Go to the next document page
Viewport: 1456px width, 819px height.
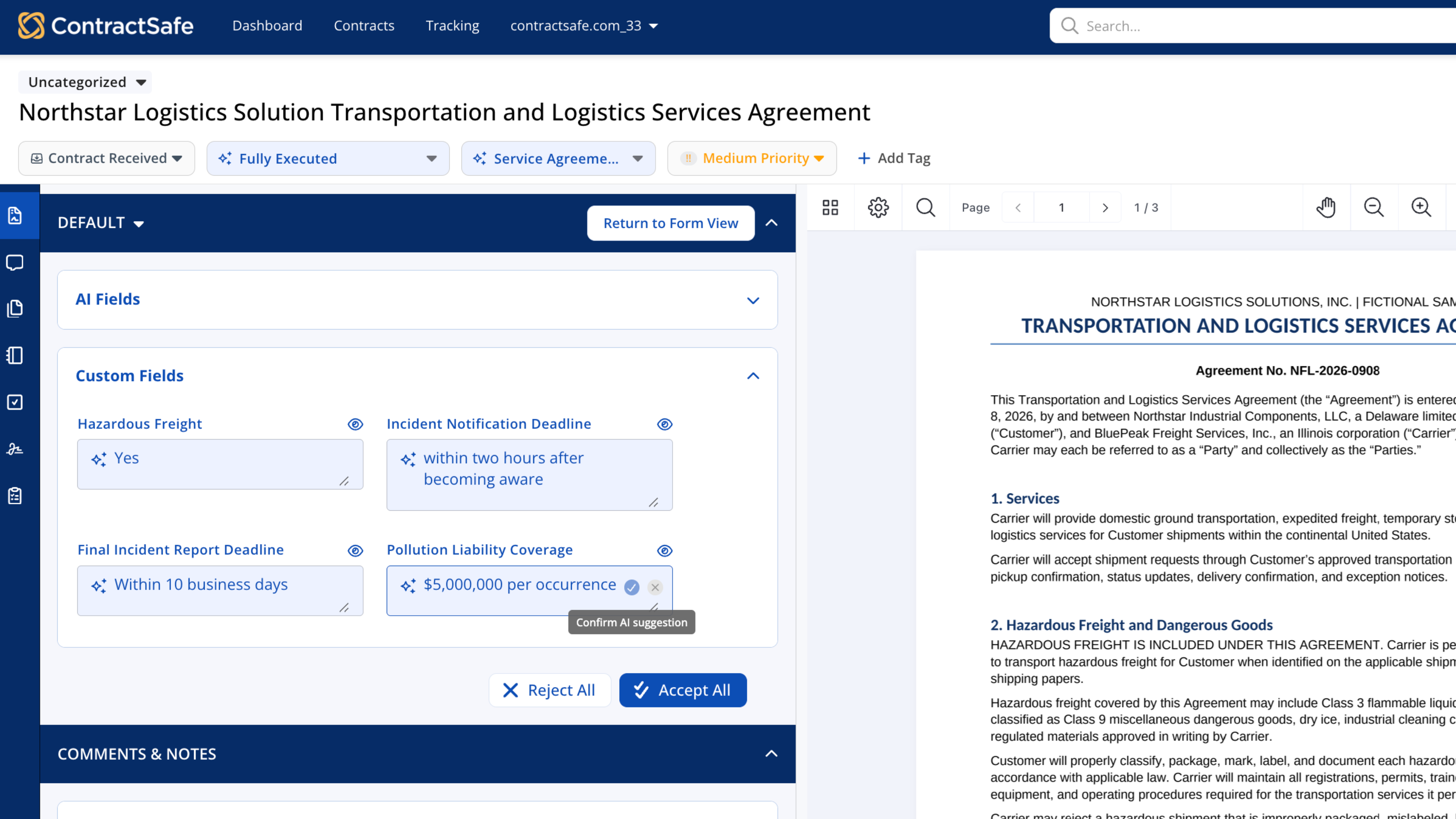(x=1105, y=207)
